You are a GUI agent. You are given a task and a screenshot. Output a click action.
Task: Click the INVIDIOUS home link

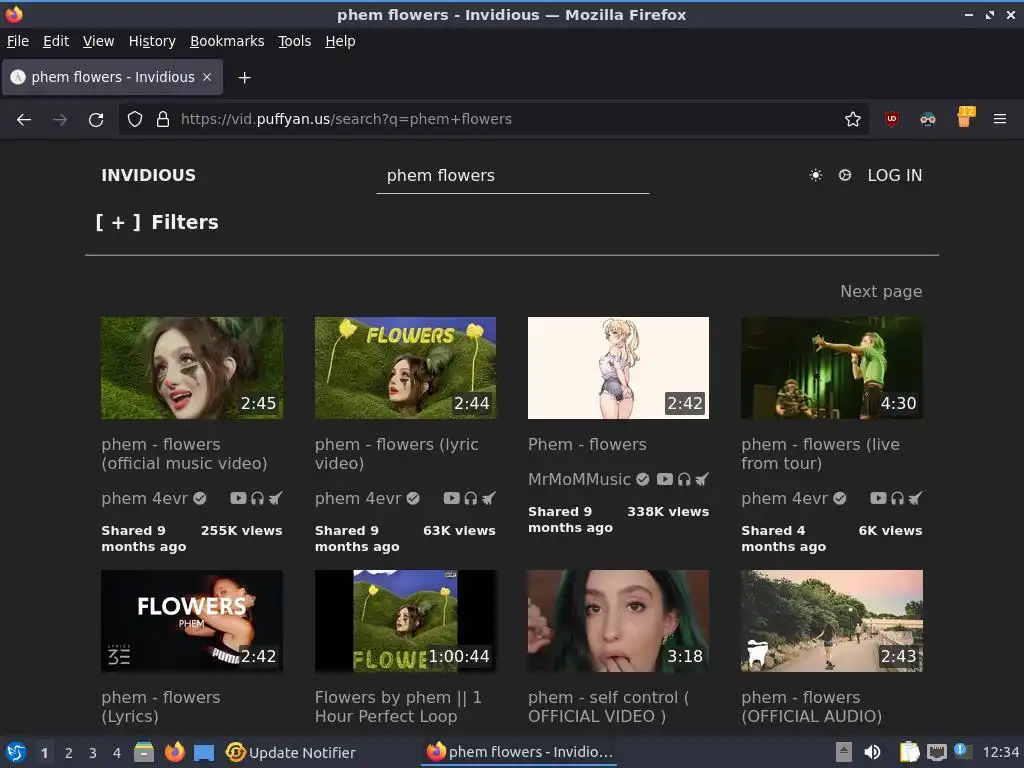148,175
